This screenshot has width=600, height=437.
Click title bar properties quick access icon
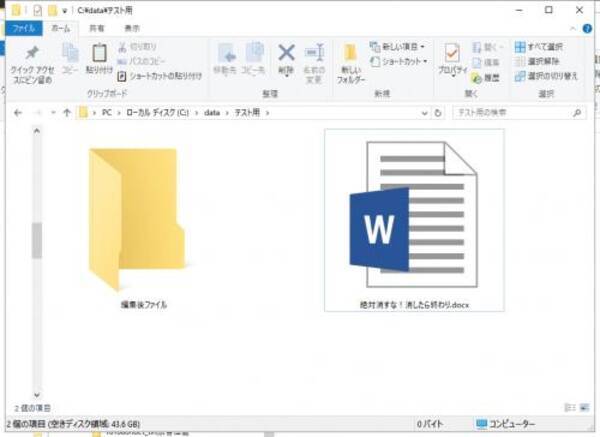[x=38, y=10]
